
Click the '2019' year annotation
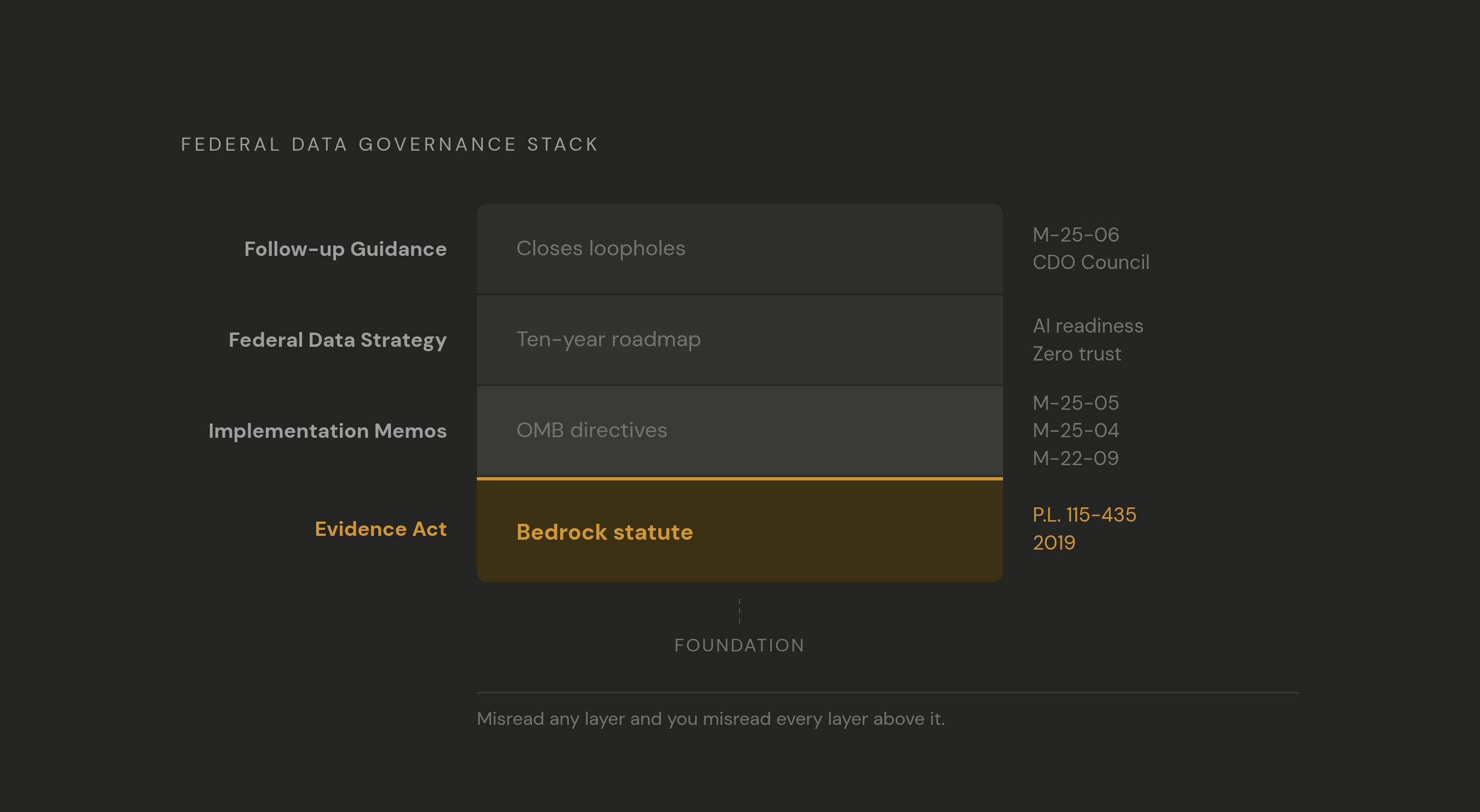pos(1054,542)
